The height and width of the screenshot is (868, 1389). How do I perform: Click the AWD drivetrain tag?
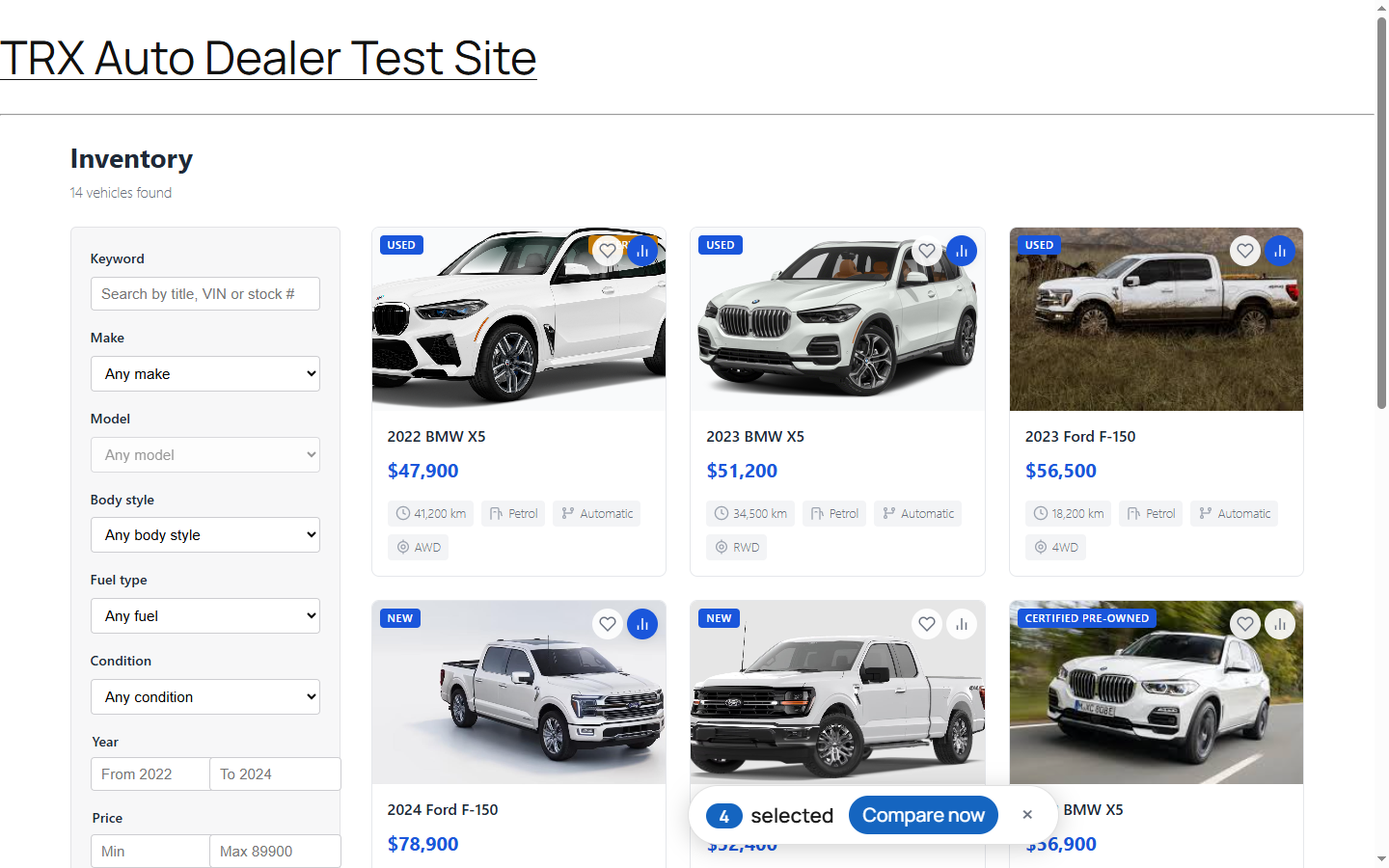coord(419,548)
